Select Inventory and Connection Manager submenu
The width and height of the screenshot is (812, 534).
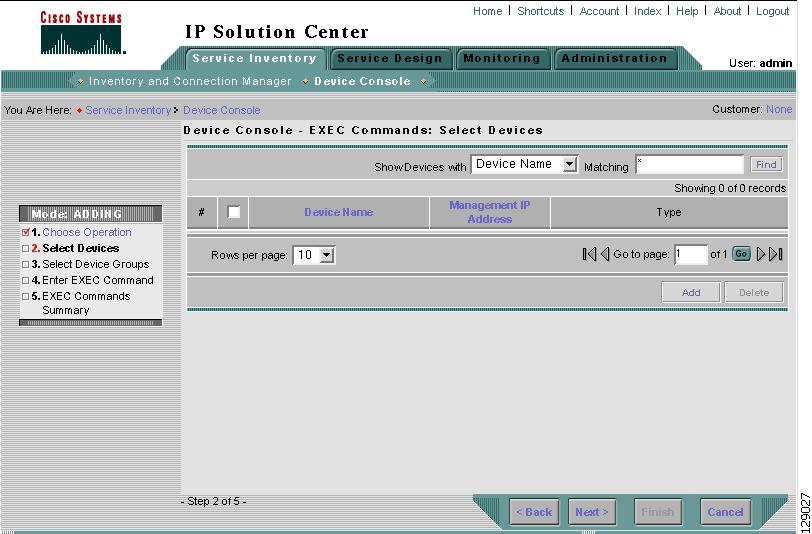[190, 81]
